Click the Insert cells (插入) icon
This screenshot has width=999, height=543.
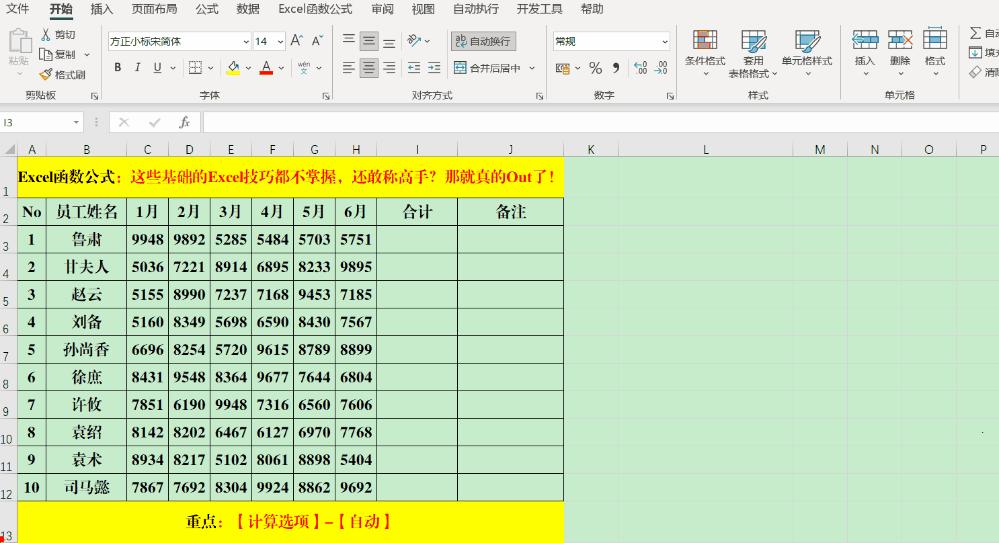click(865, 40)
